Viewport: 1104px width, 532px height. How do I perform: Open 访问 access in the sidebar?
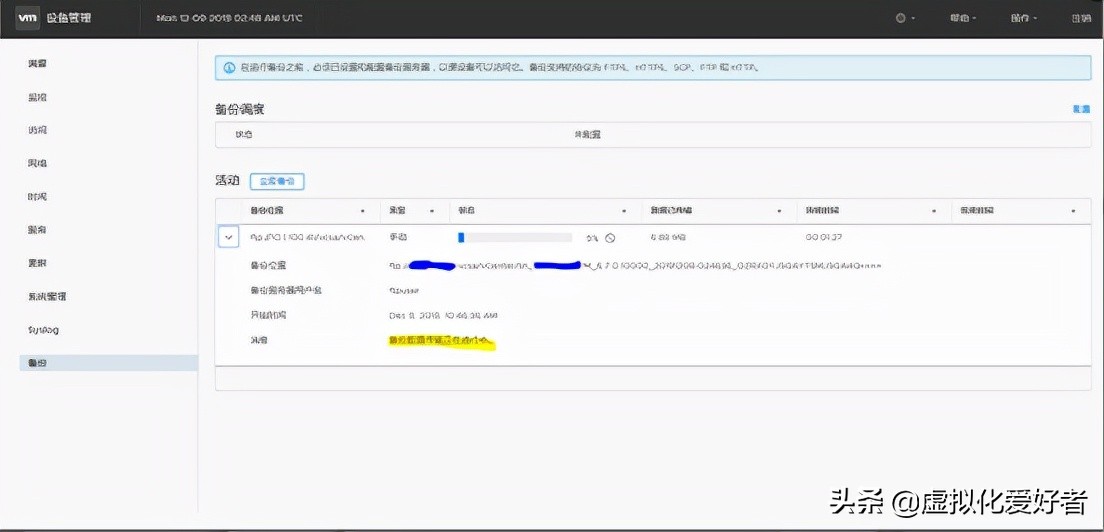(x=37, y=130)
